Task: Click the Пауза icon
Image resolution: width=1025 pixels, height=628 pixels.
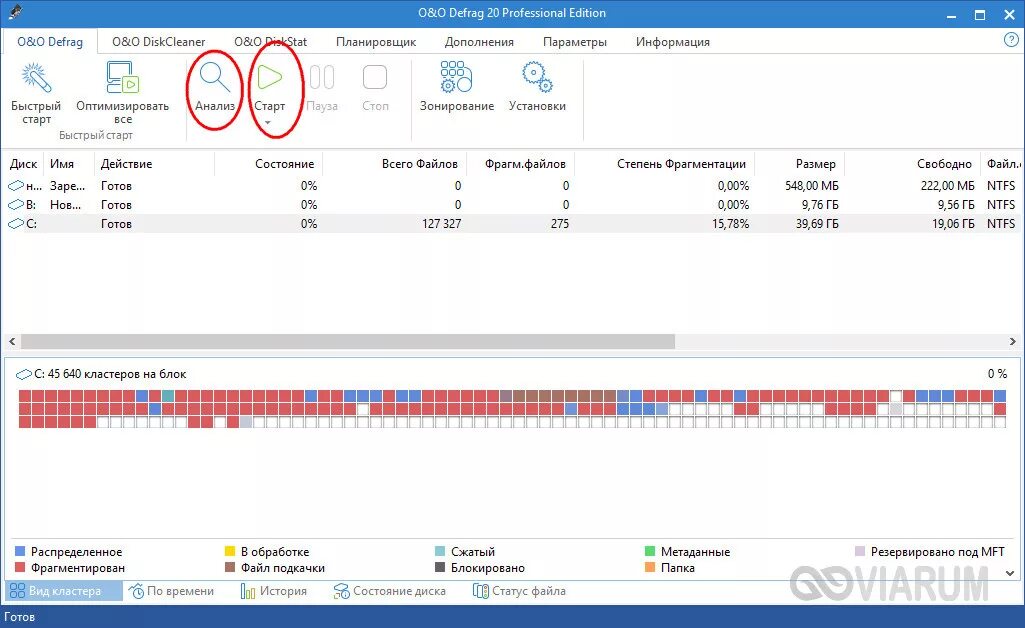Action: click(x=322, y=77)
